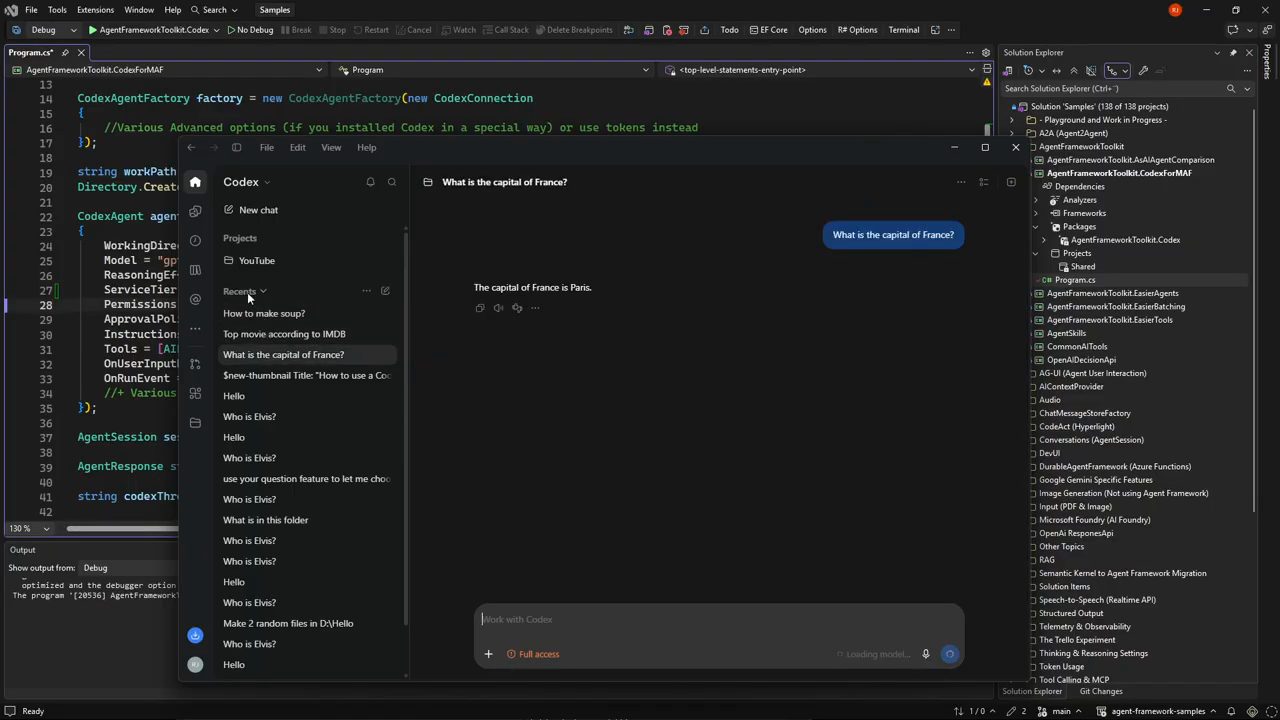Screen dimensions: 1280x720
Task: Start a New chat in Codex
Action: point(251,210)
